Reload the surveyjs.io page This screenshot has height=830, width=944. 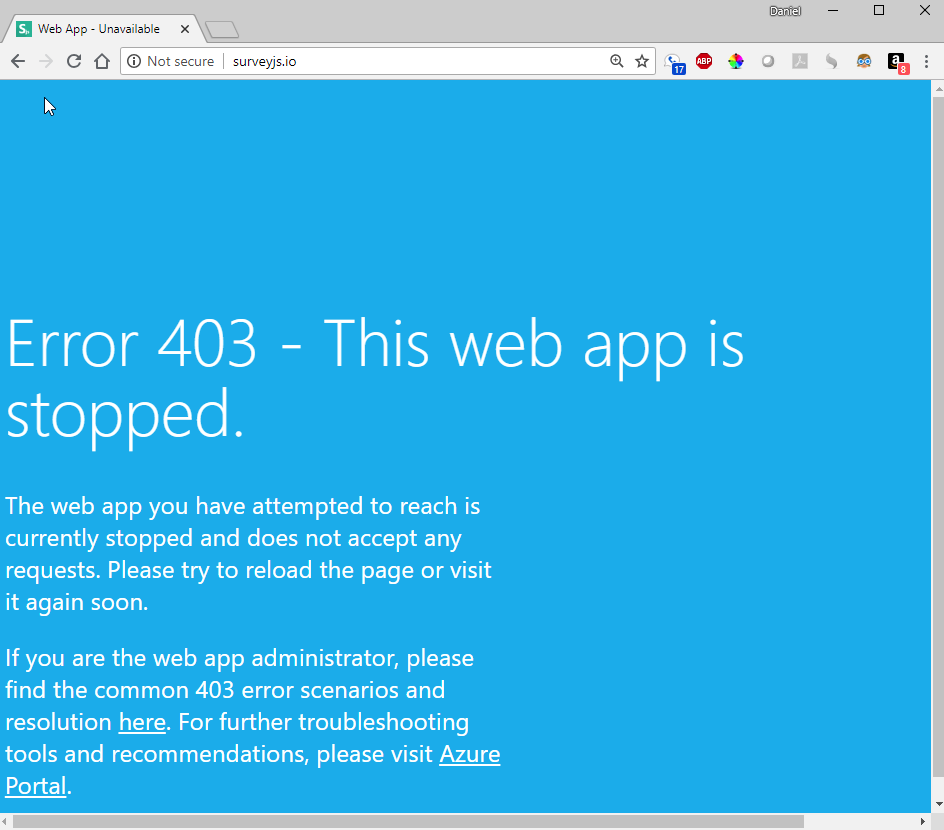click(x=74, y=61)
